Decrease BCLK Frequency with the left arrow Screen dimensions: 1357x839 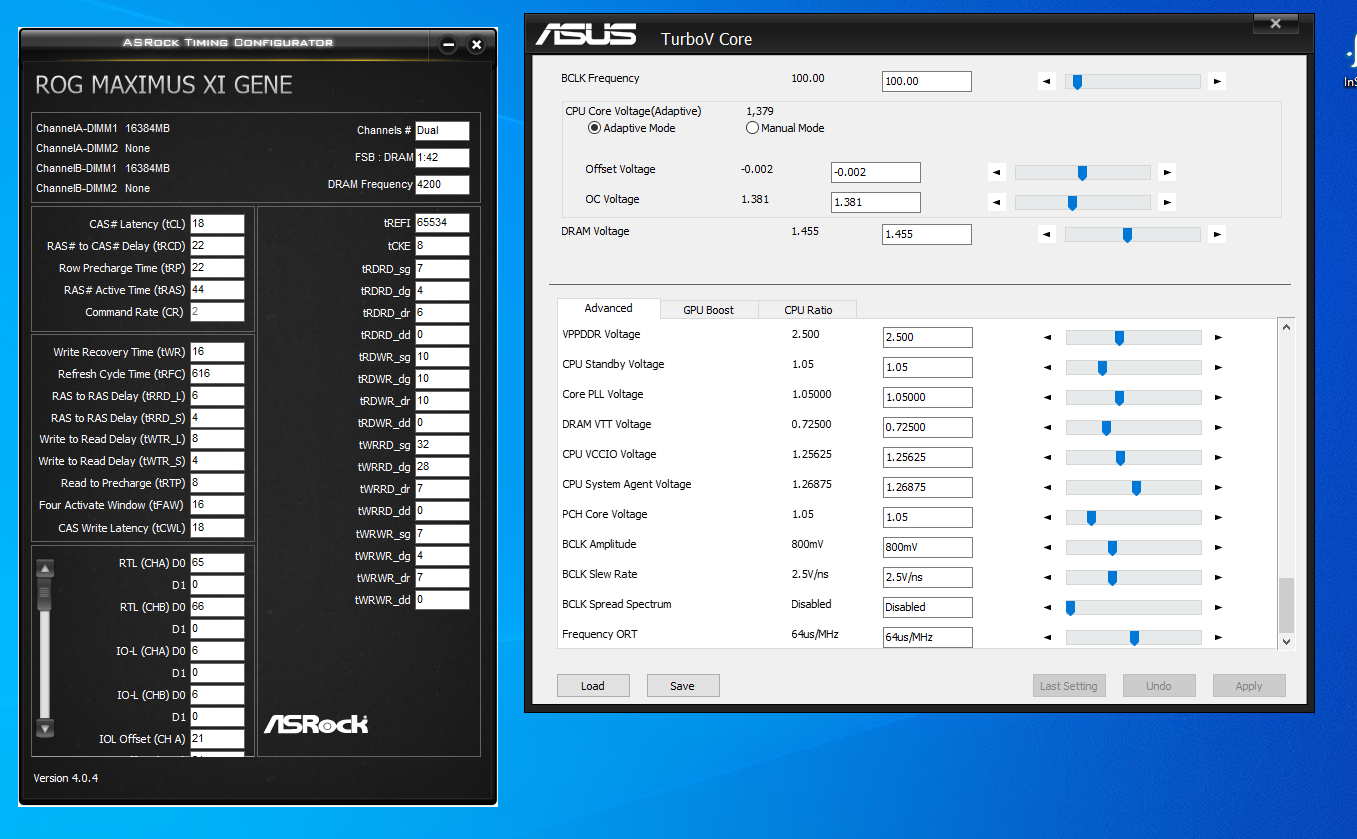point(1046,82)
